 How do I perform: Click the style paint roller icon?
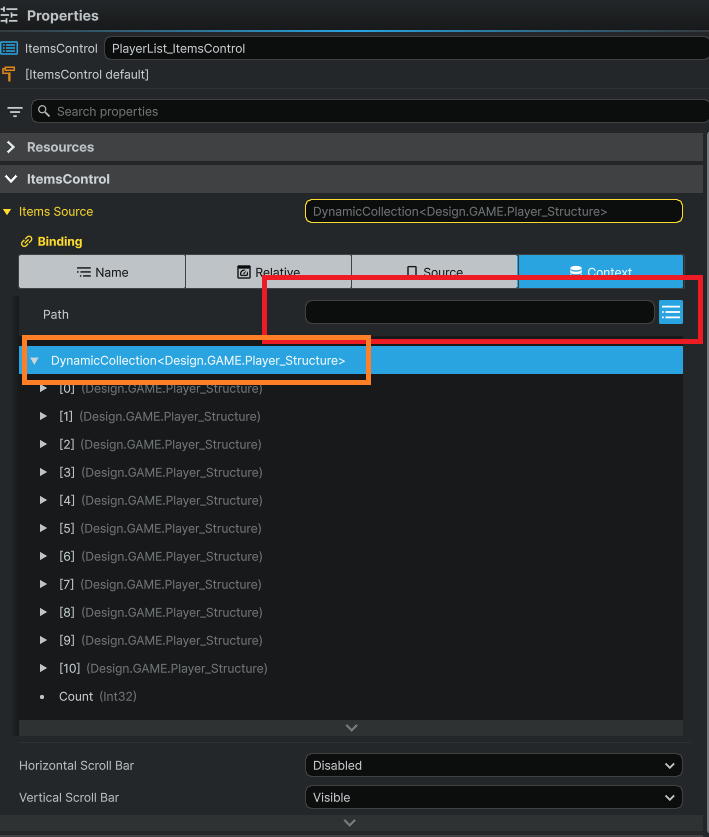9,74
